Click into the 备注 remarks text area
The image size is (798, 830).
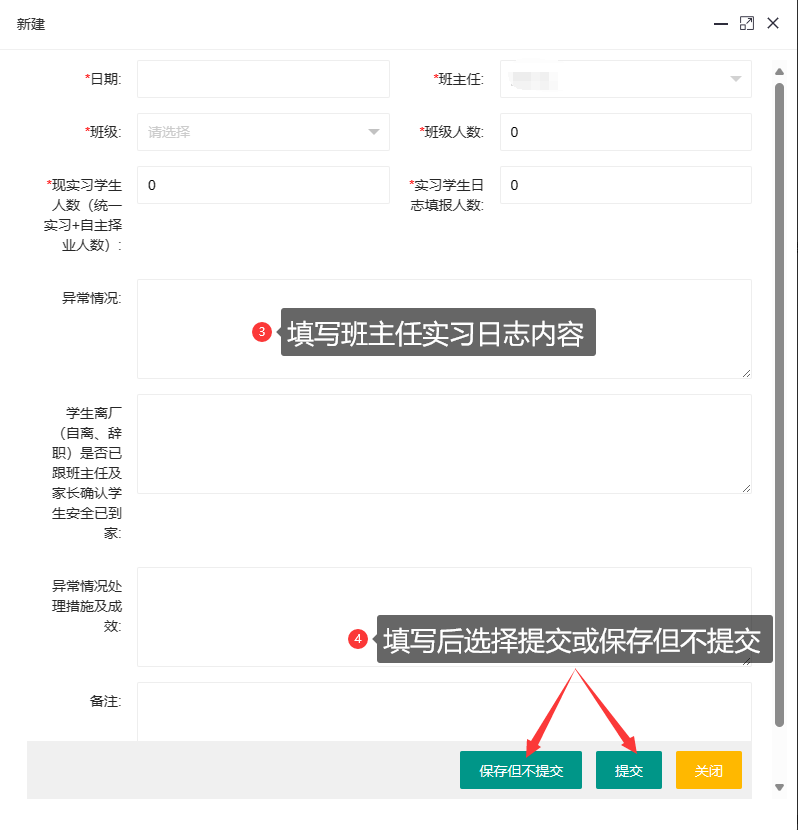click(x=443, y=712)
